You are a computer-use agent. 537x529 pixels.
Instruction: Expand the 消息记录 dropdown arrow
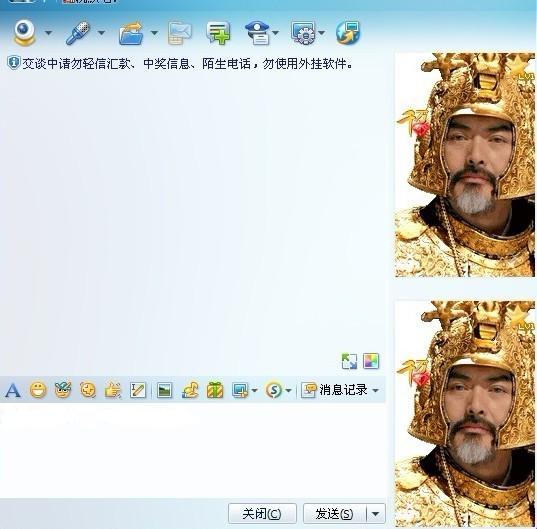pyautogui.click(x=375, y=390)
